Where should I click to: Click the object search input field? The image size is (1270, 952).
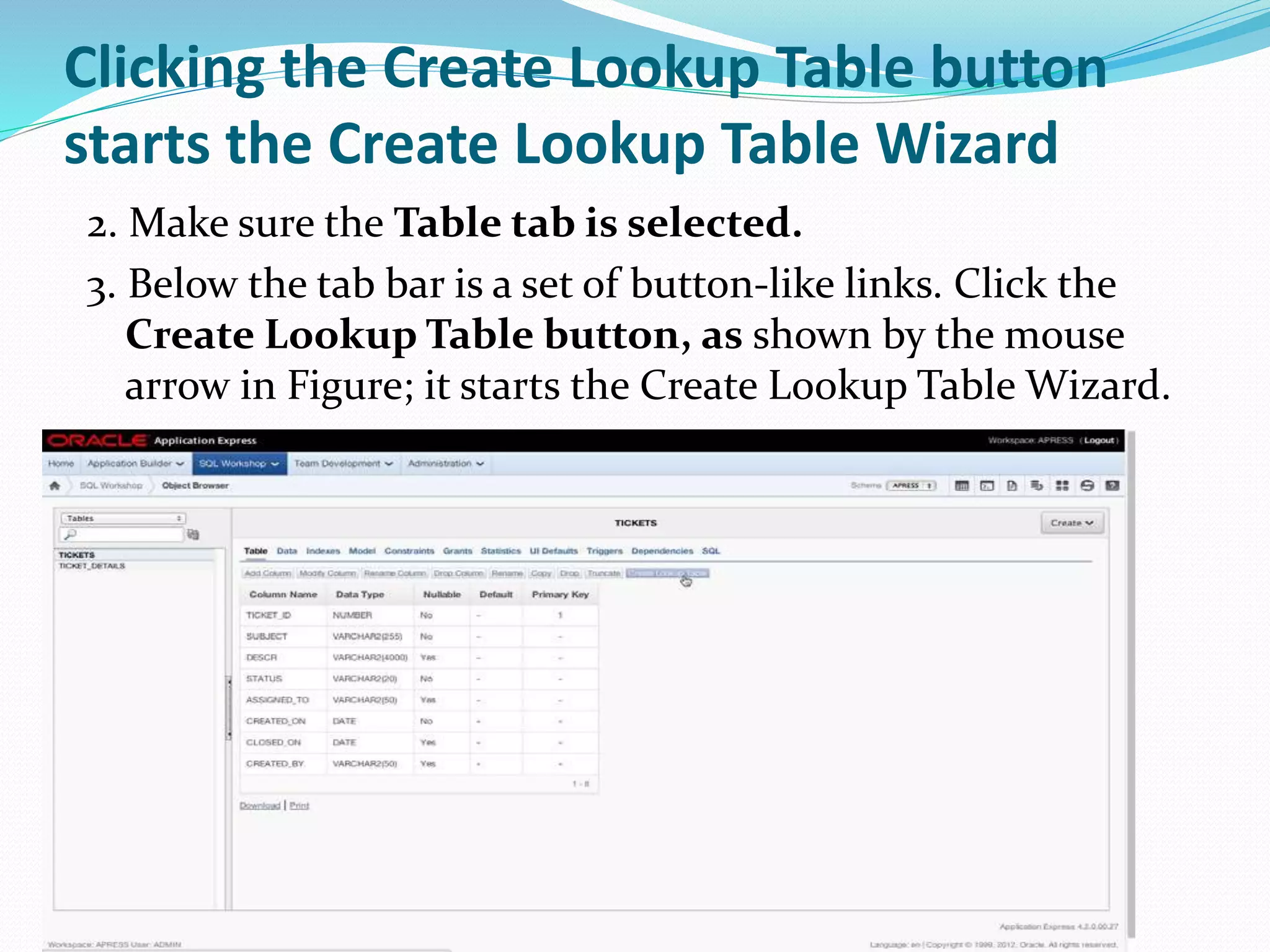tap(127, 534)
